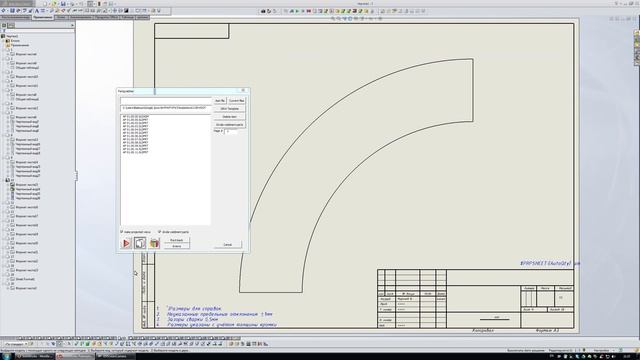Click the red play arrow icon in dialog
The width and height of the screenshot is (640, 360).
(x=126, y=243)
